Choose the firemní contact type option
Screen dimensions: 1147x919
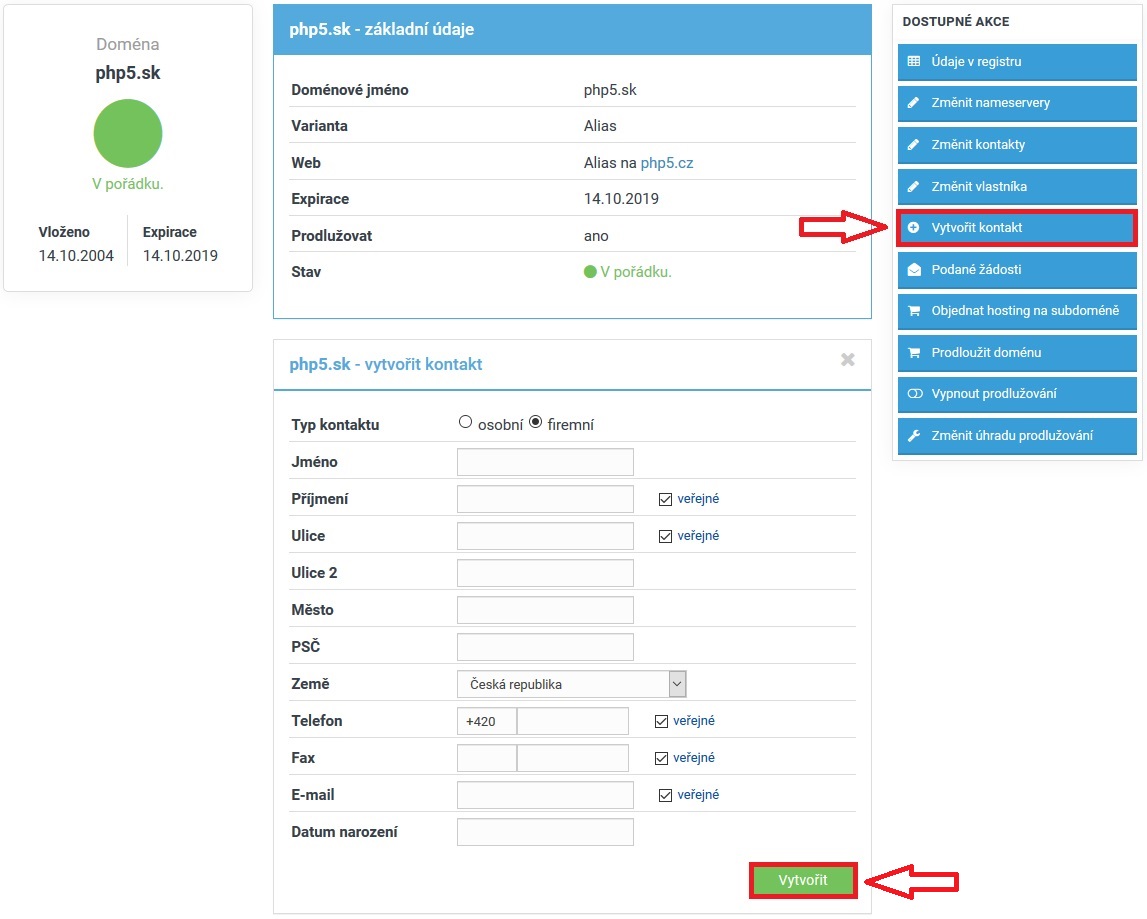pos(536,423)
